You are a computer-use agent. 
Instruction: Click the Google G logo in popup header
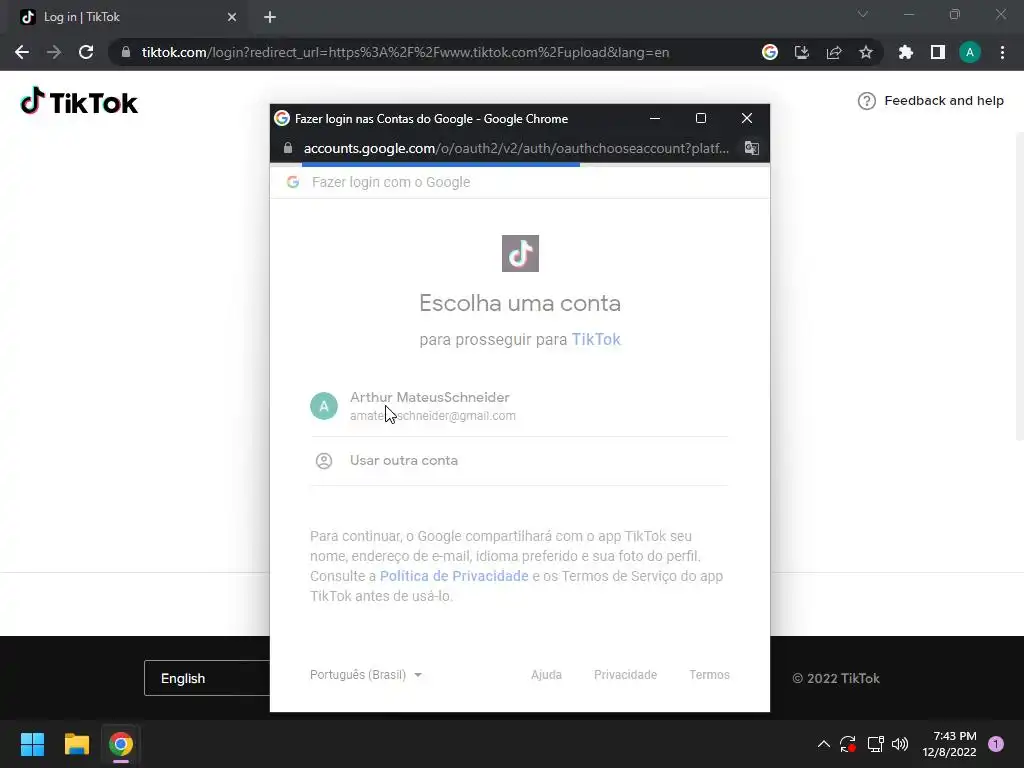tap(293, 182)
